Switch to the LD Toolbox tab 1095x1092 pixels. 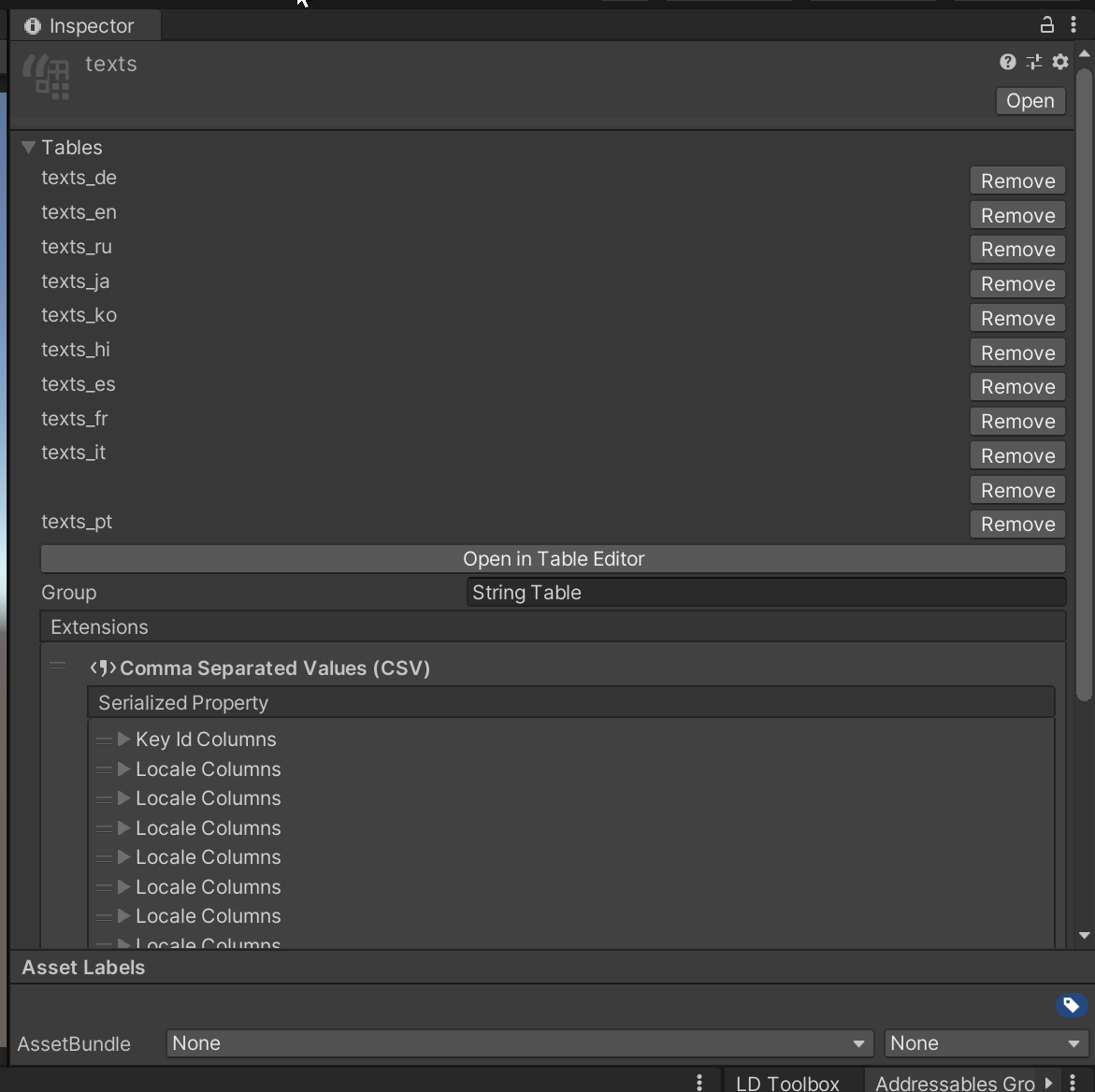pyautogui.click(x=790, y=1083)
